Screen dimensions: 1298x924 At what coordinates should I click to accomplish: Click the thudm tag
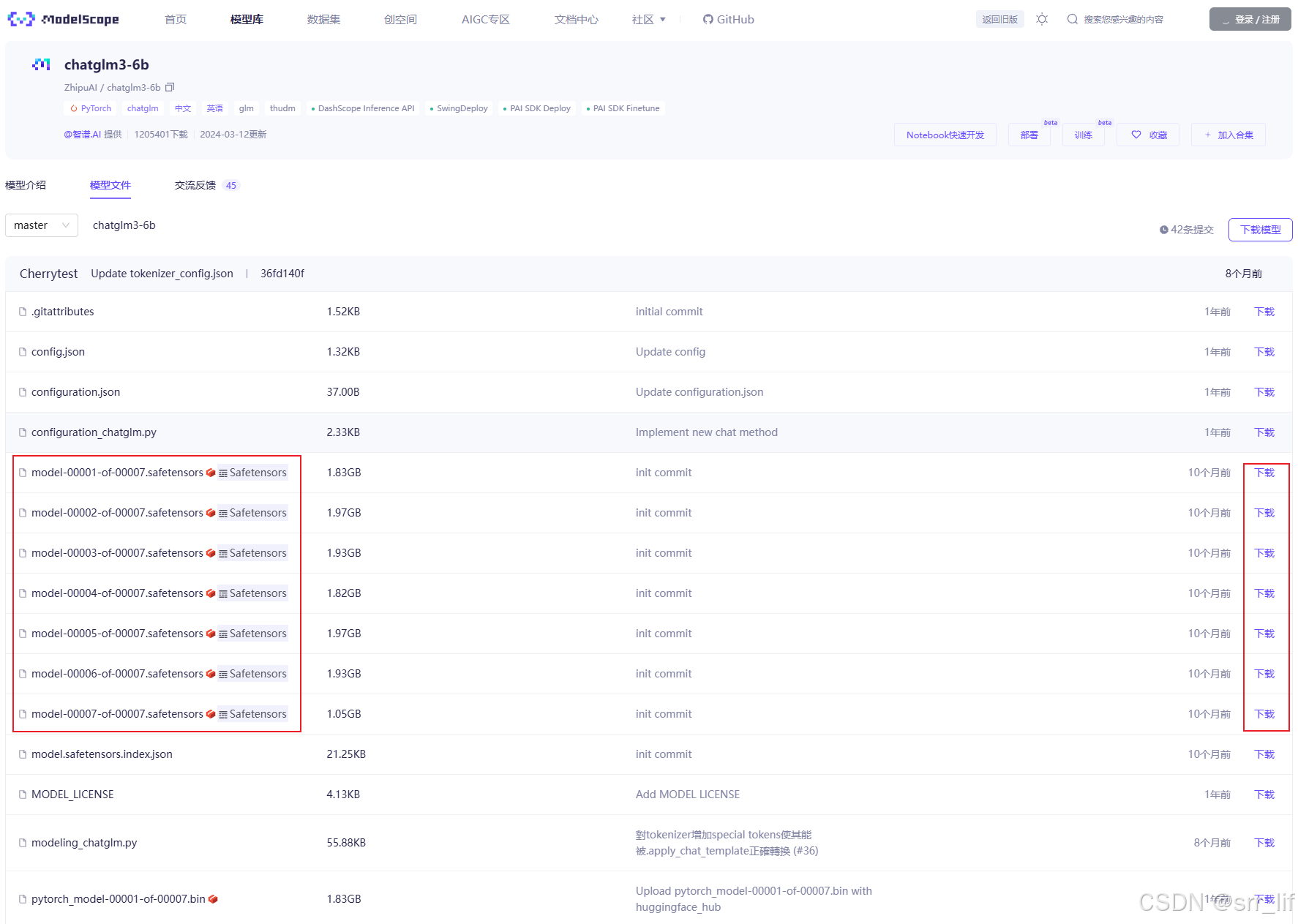[x=282, y=108]
